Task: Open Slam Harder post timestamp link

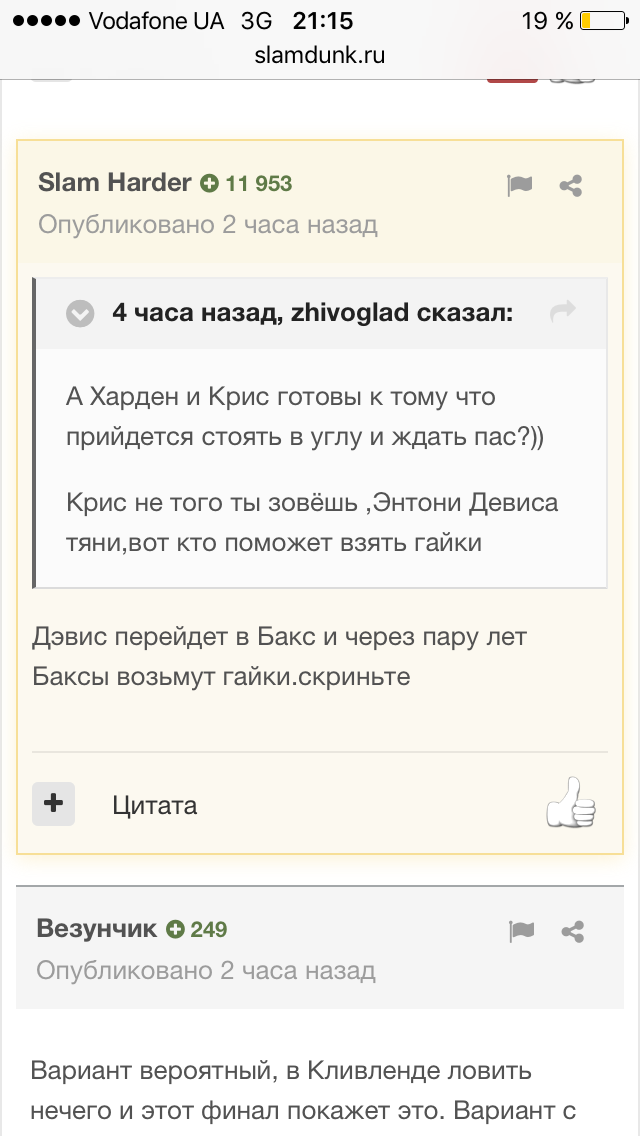Action: pyautogui.click(x=208, y=225)
